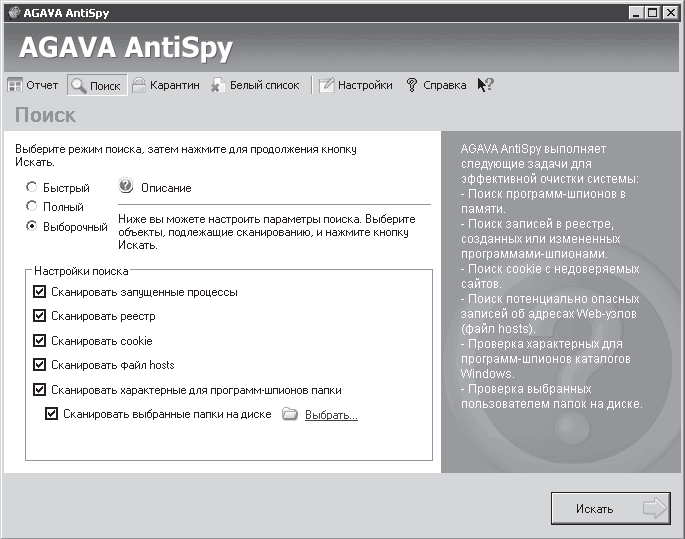
Task: Activate the What's This help cursor icon
Action: click(x=485, y=86)
